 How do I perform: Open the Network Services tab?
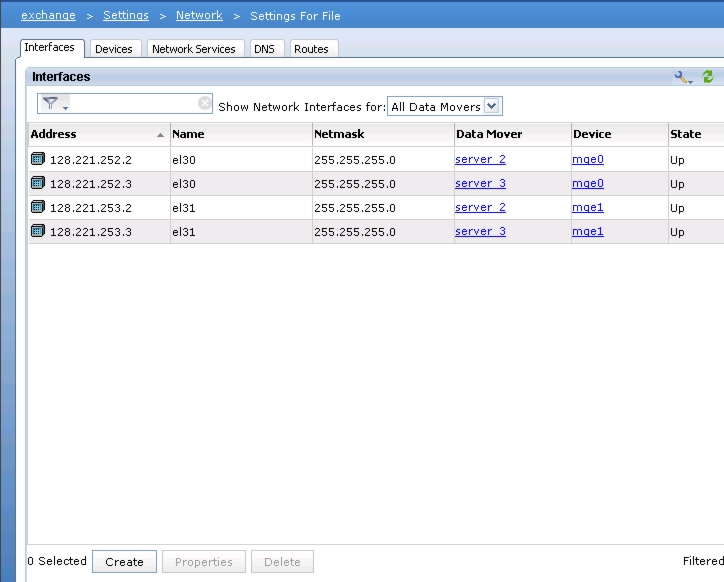(x=194, y=49)
